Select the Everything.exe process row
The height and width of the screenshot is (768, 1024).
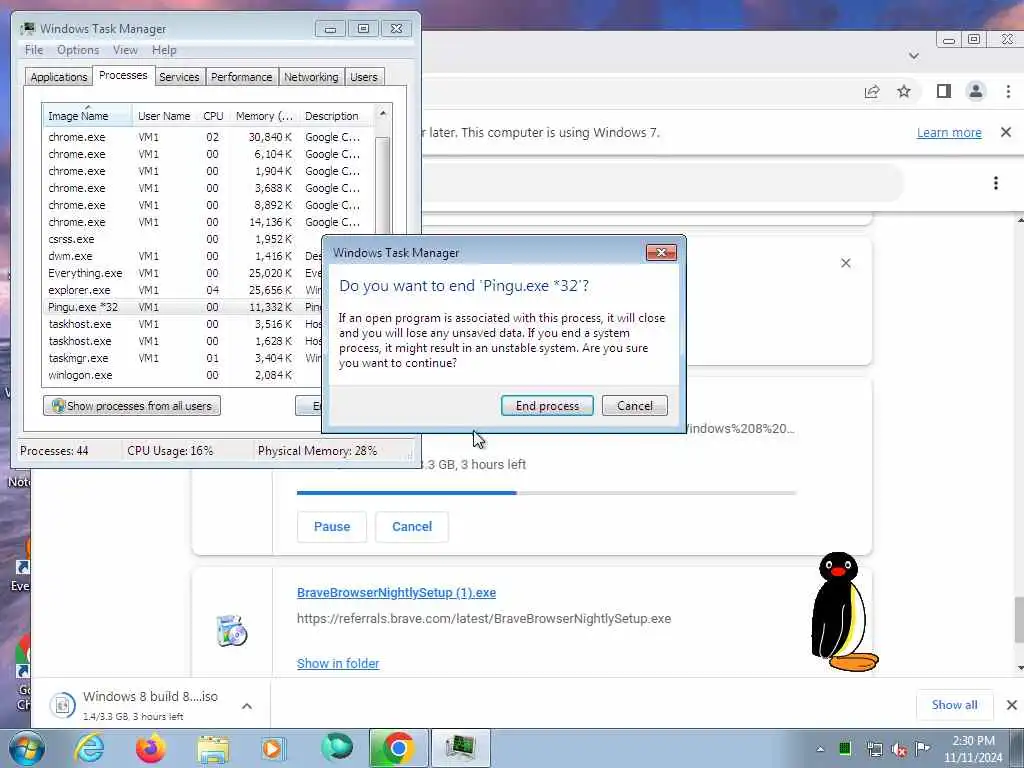[x=184, y=273]
